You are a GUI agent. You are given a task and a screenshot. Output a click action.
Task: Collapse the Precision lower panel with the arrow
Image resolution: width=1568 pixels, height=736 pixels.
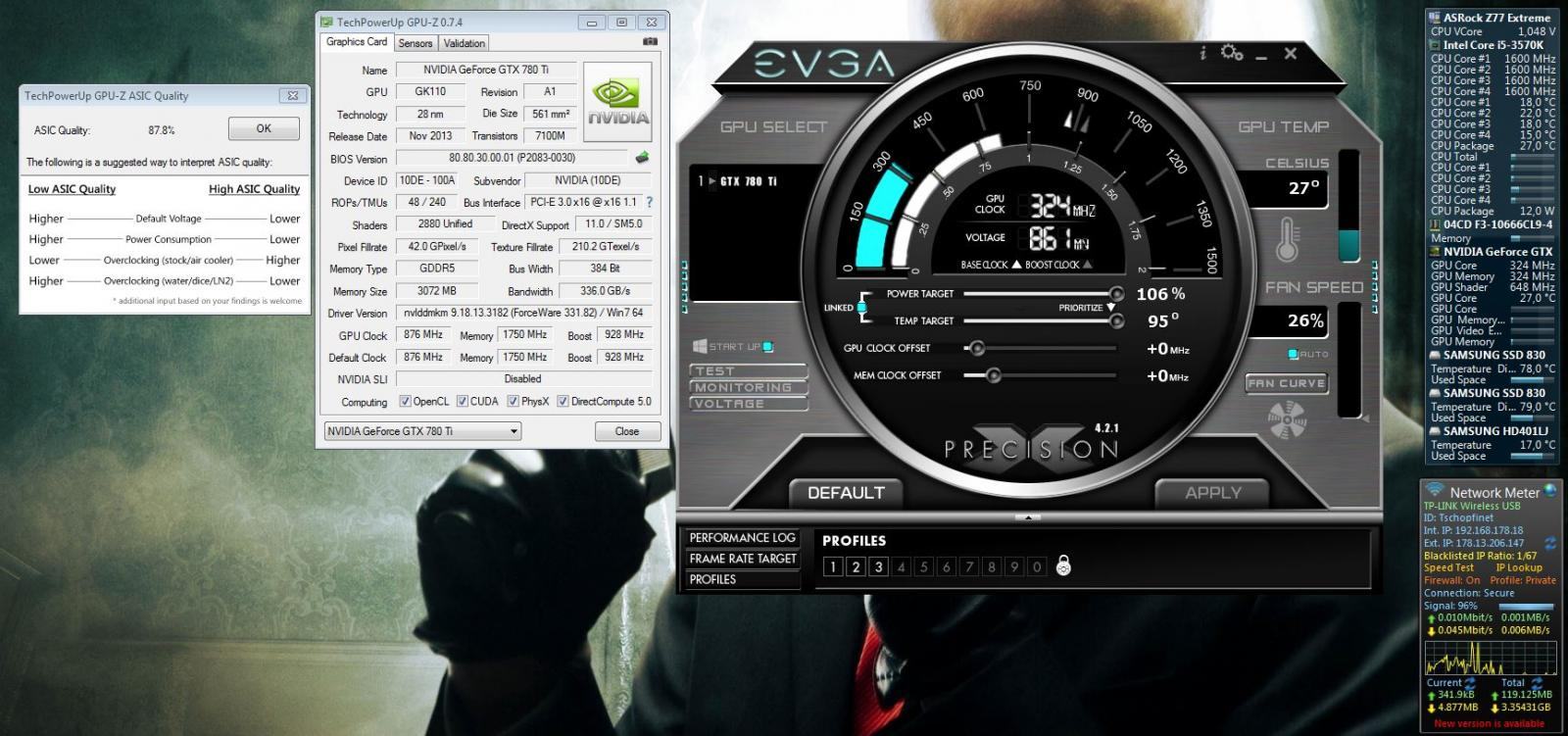1027,517
